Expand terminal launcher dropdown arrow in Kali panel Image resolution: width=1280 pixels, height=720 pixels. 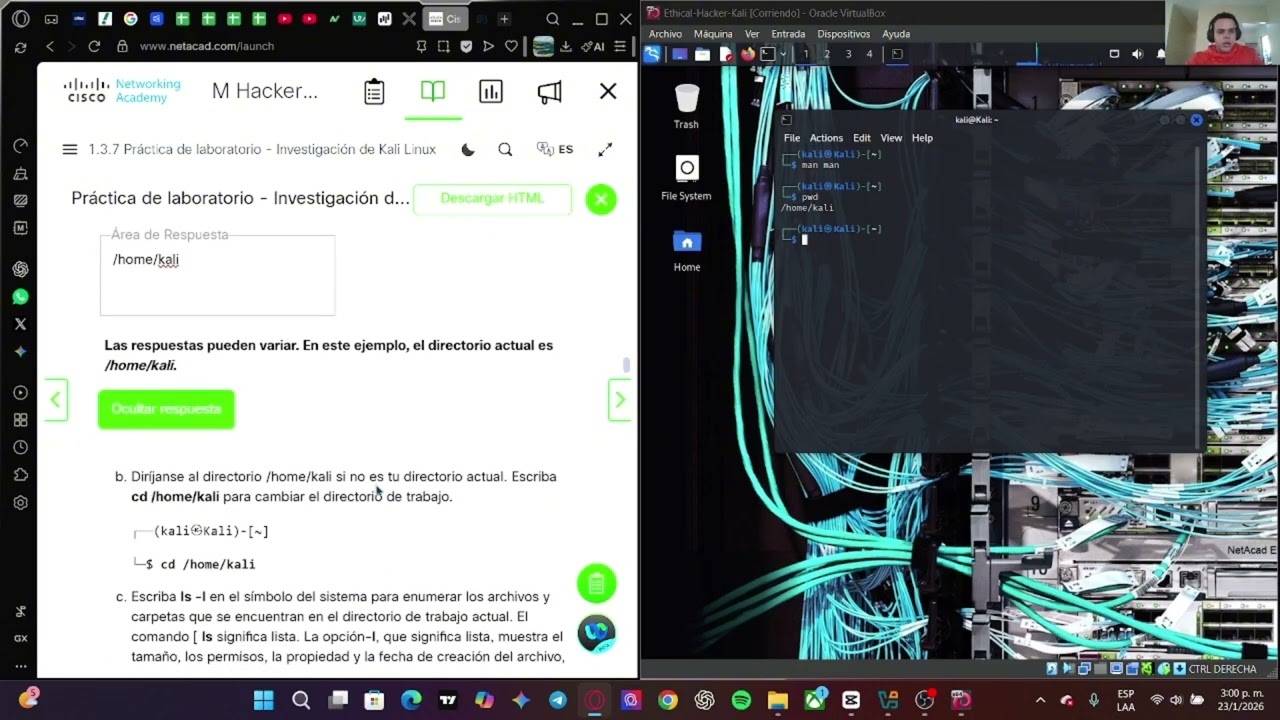point(783,54)
